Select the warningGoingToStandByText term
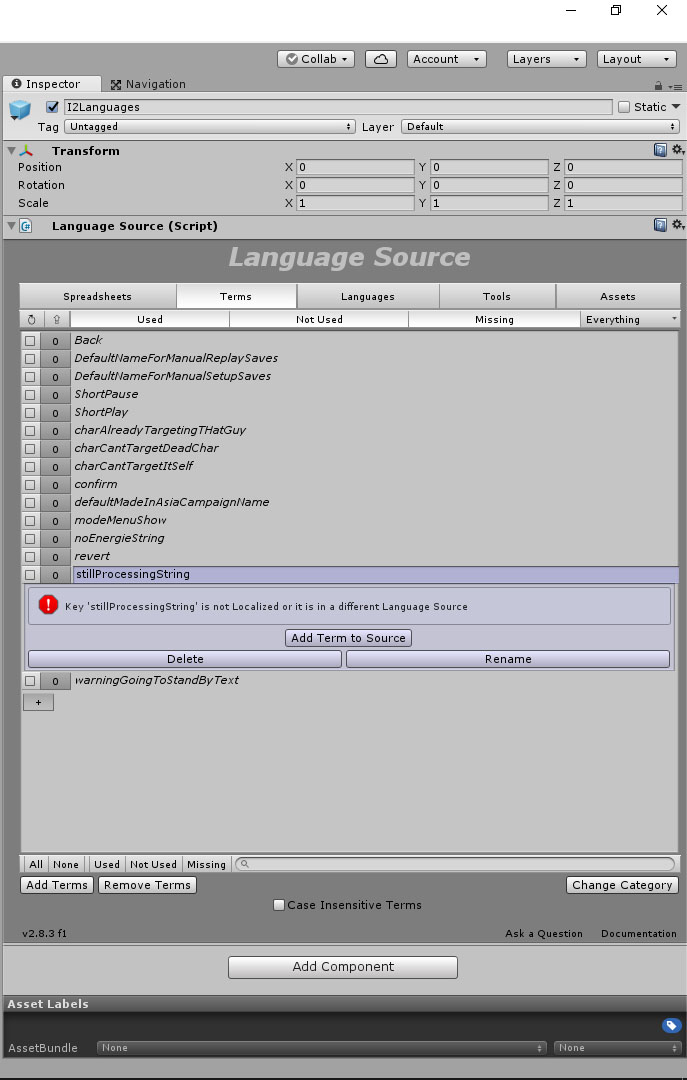 tap(156, 680)
